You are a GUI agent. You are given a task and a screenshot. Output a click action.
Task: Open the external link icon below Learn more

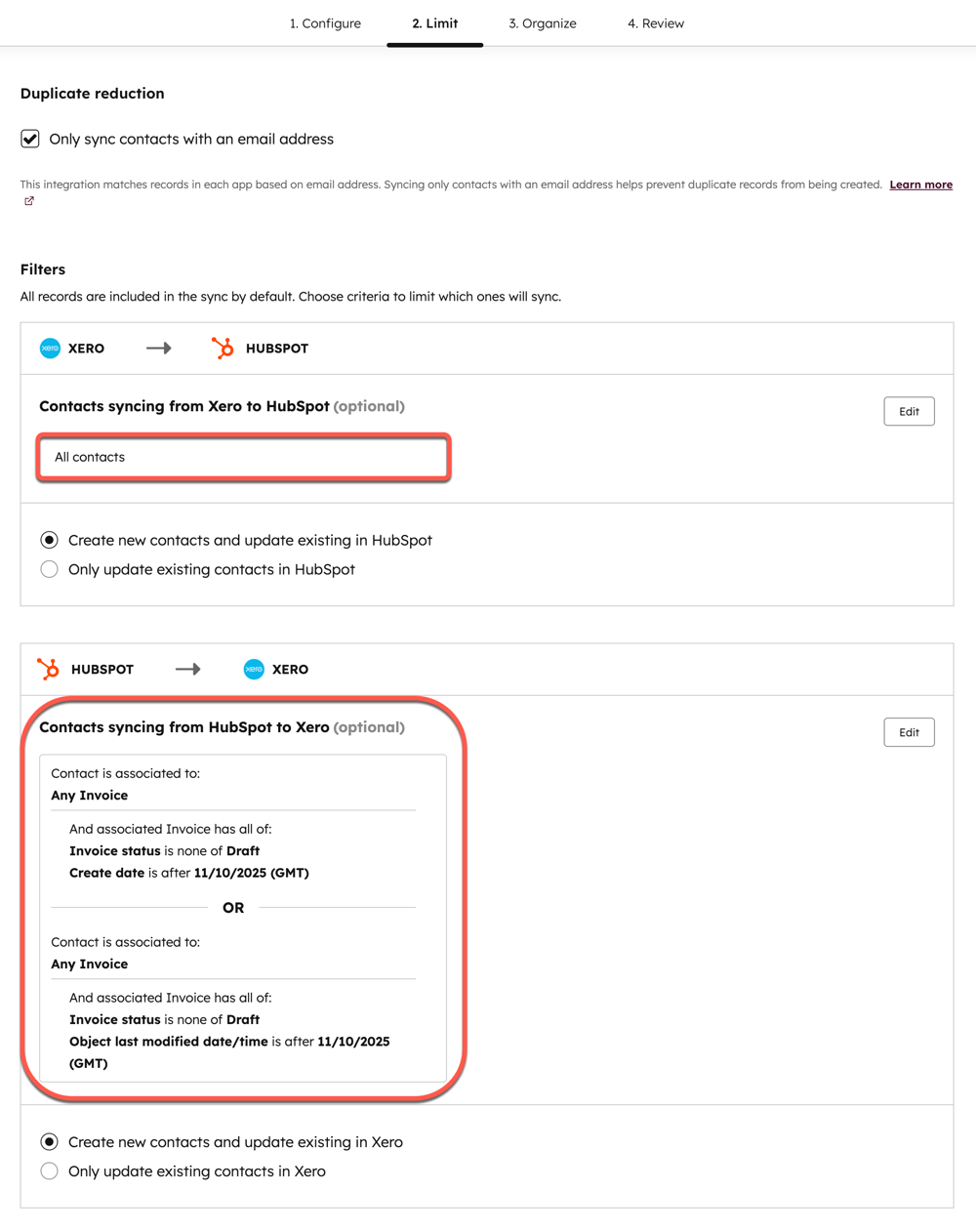(x=28, y=200)
